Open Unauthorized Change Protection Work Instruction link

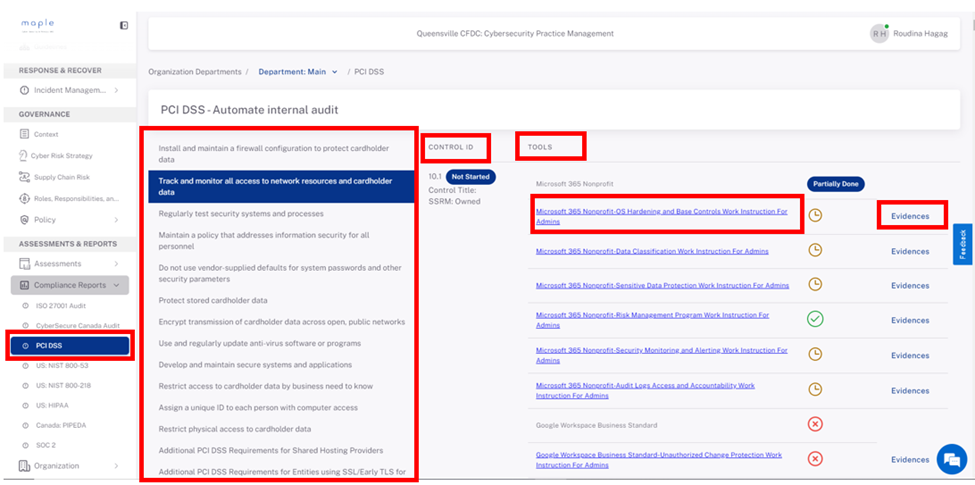click(658, 460)
